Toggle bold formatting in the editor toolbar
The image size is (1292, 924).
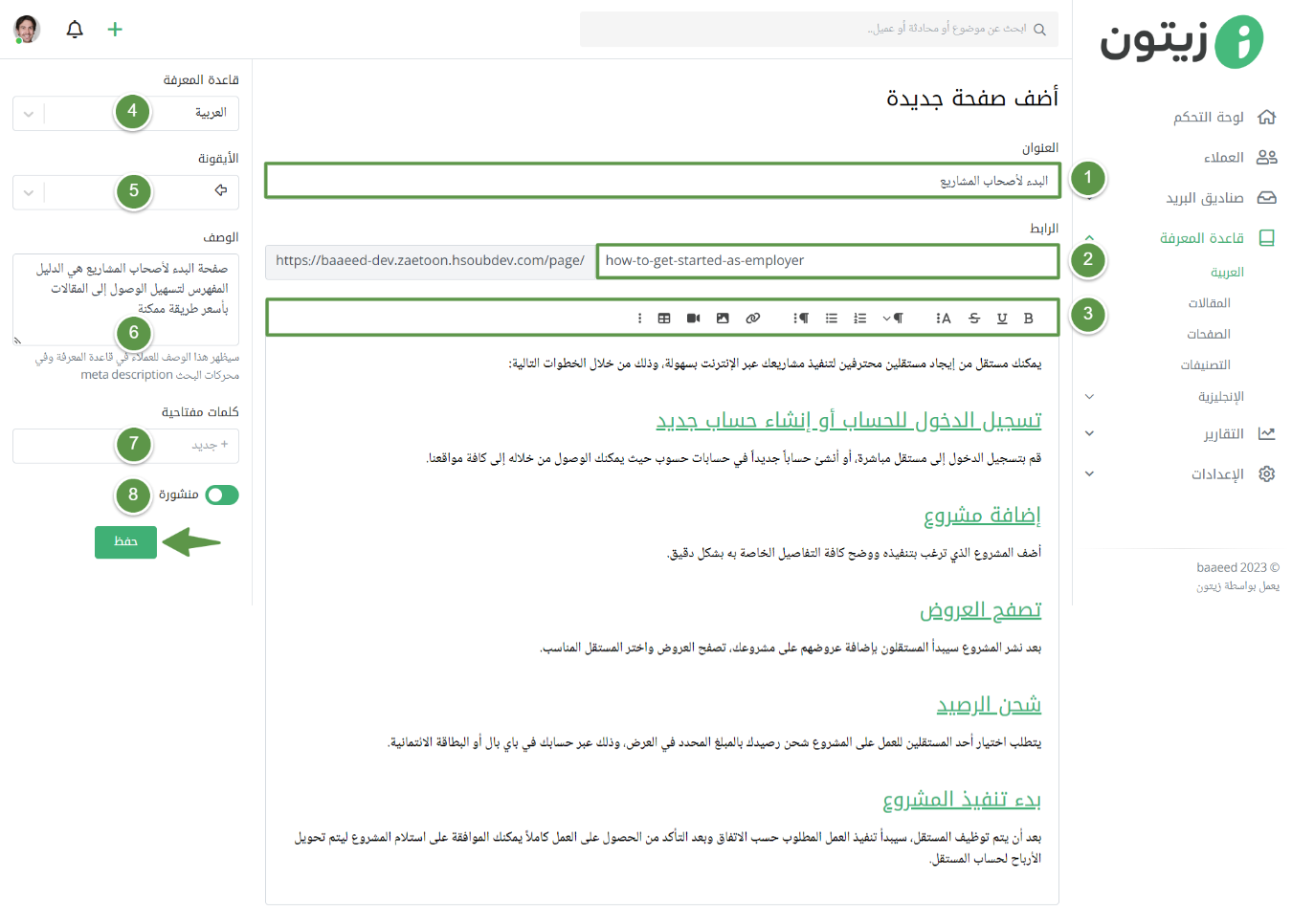[x=1029, y=319]
